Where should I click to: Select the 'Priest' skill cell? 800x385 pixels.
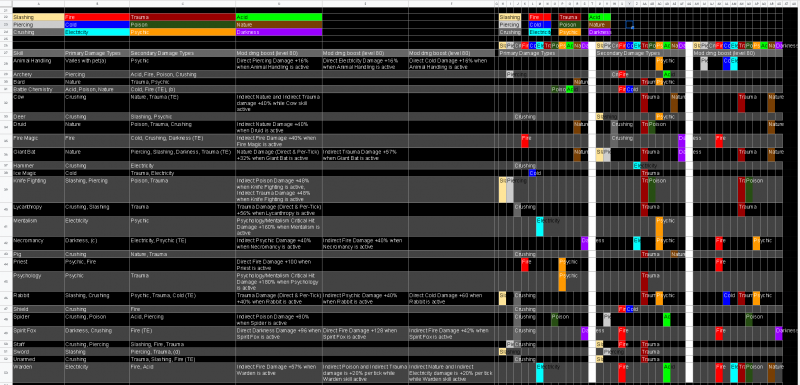38,265
